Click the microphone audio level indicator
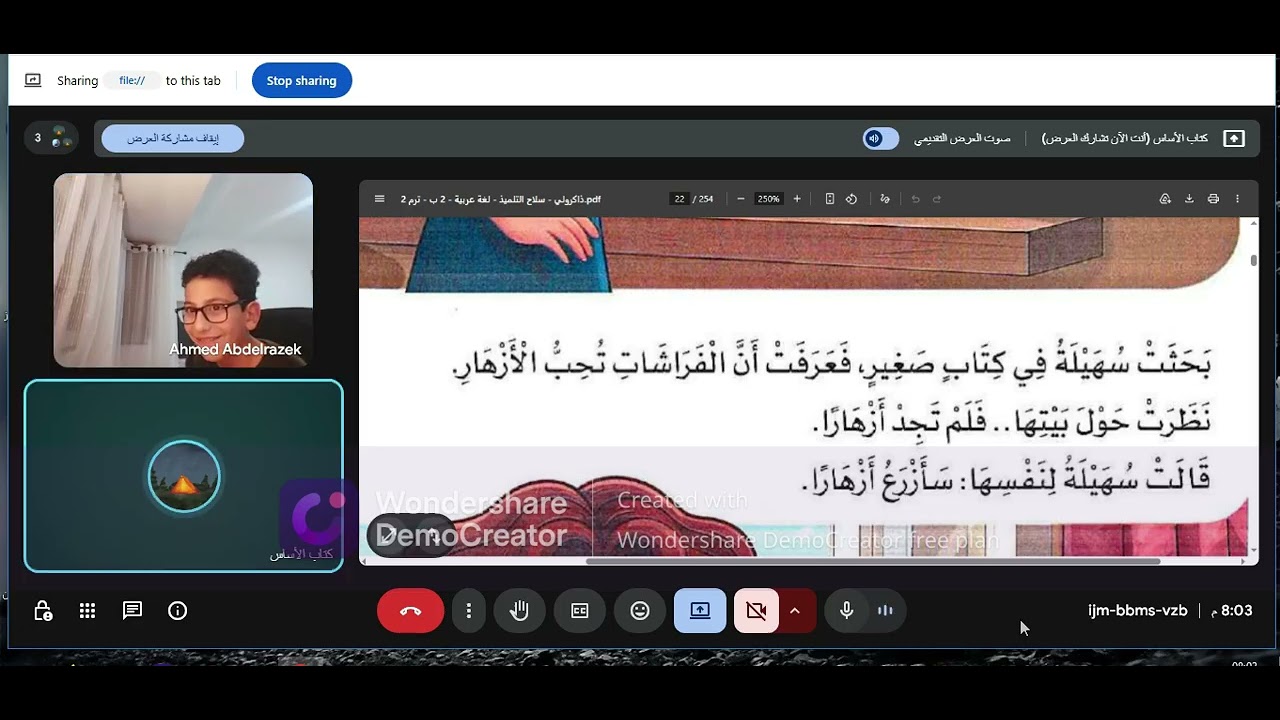1280x720 pixels. tap(885, 611)
